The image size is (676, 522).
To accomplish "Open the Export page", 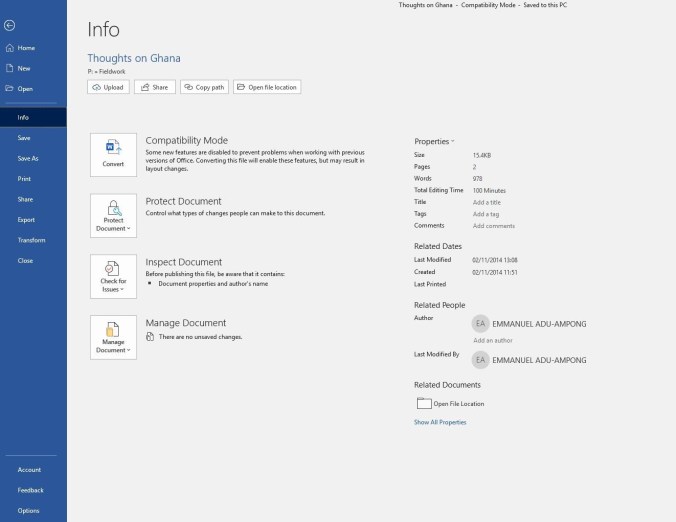I will (x=26, y=220).
